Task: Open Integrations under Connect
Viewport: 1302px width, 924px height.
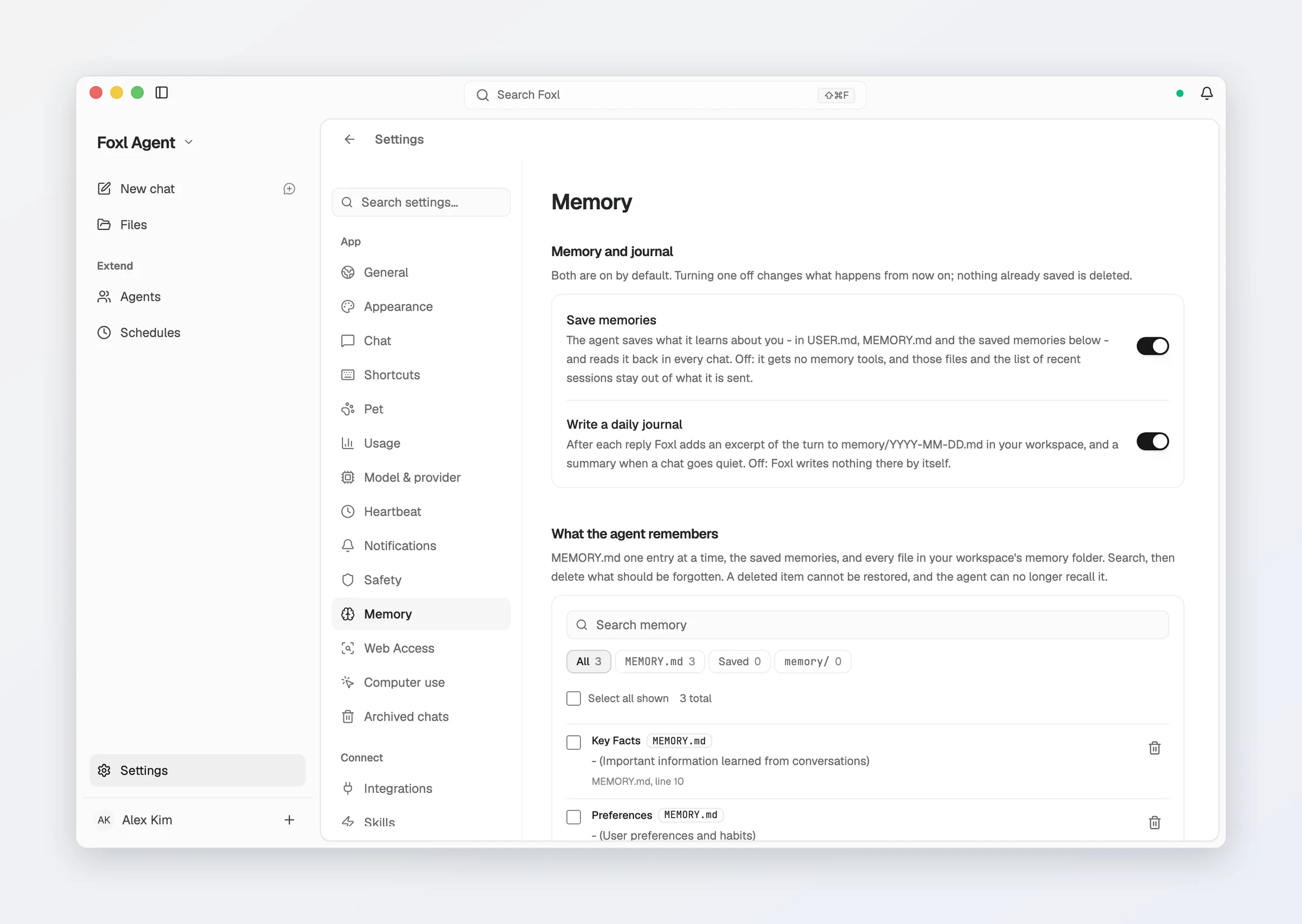Action: 420,788
